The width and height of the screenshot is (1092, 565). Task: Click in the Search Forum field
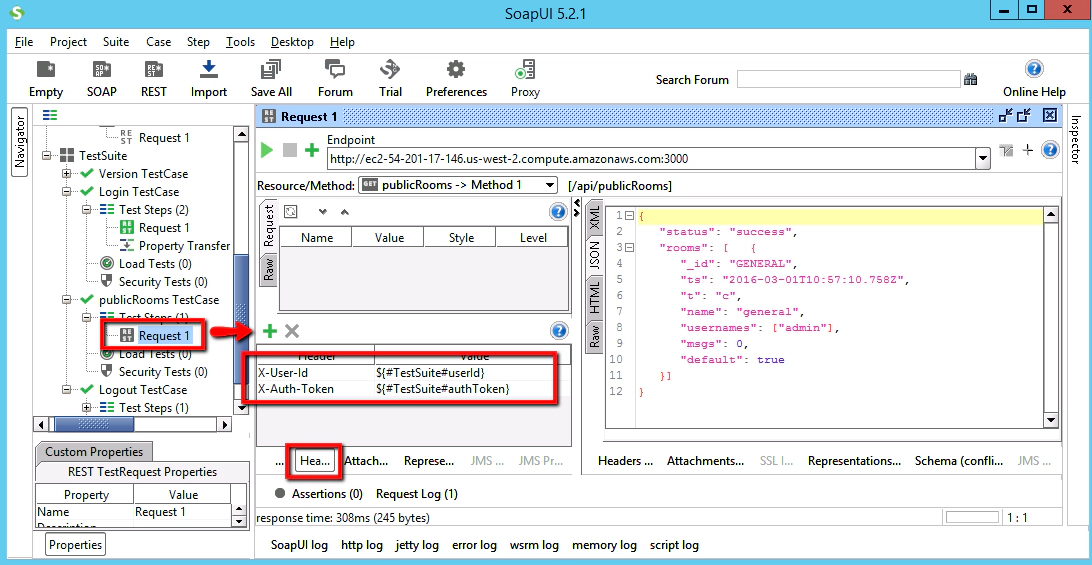848,79
